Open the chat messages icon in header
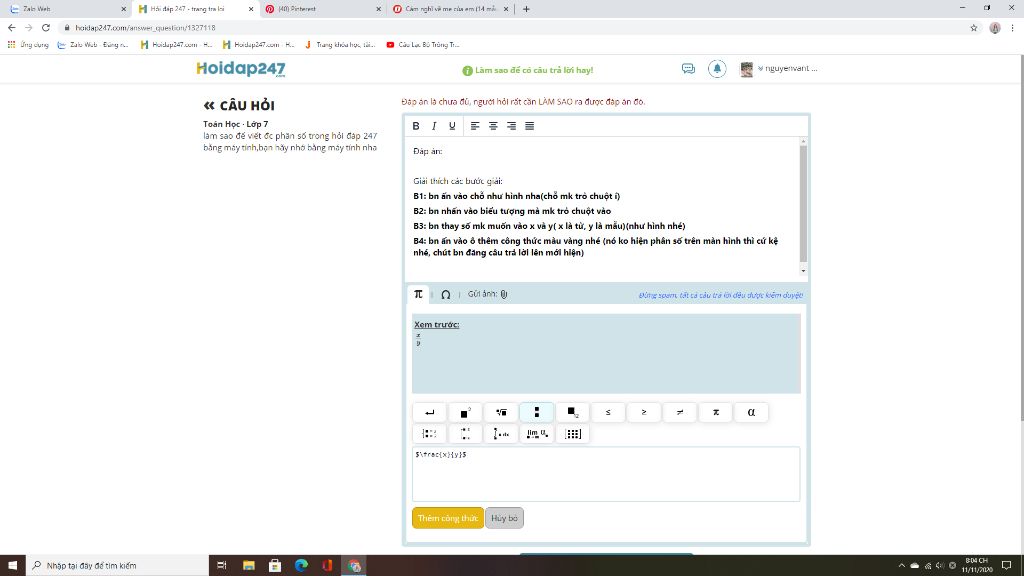The height and width of the screenshot is (576, 1024). [x=688, y=69]
